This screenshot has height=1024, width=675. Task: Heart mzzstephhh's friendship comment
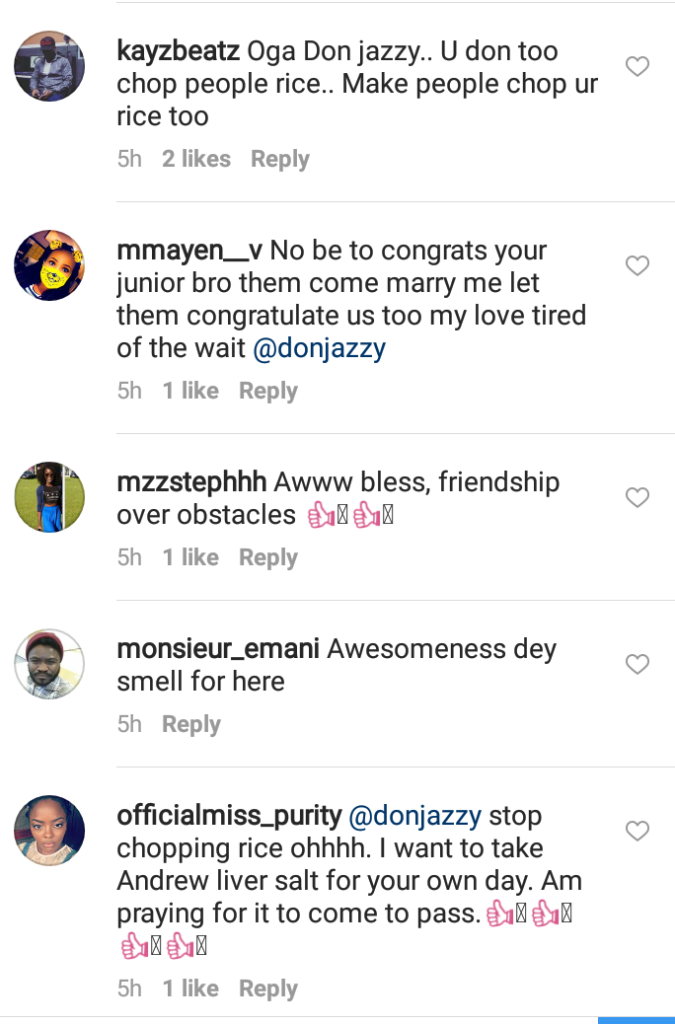(x=637, y=498)
